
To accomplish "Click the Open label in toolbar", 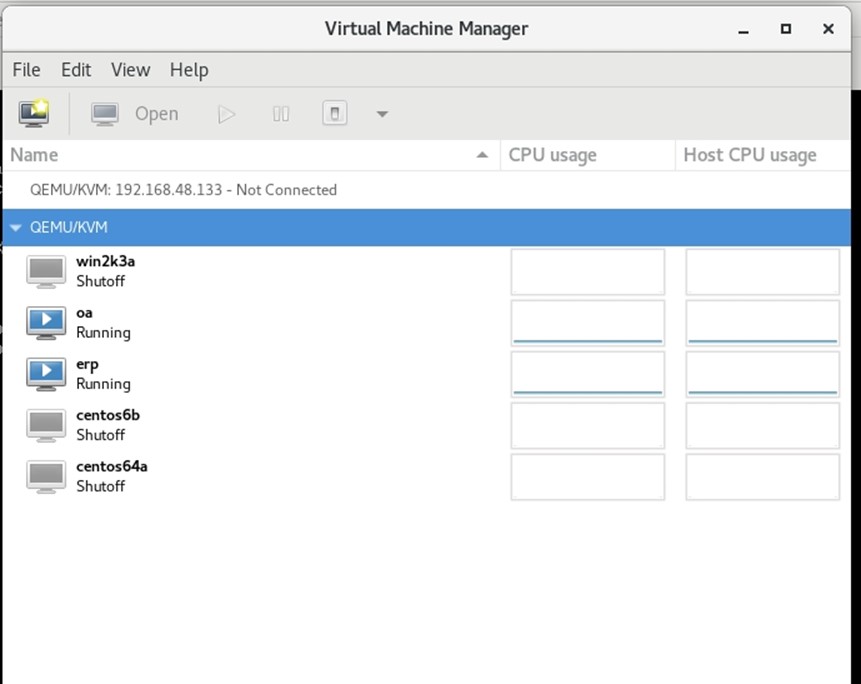I will coord(156,114).
